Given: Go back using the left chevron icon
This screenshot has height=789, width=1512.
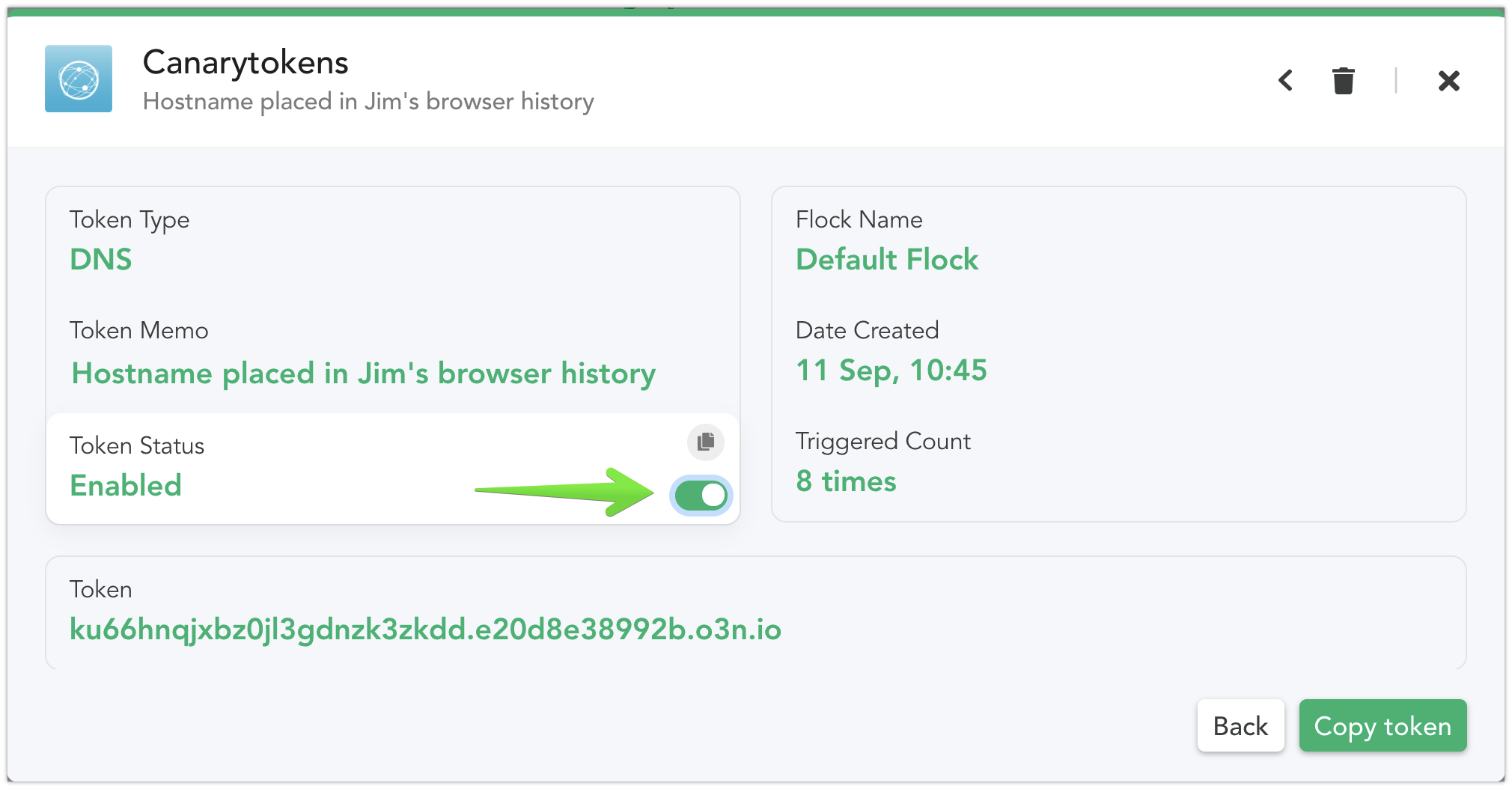Looking at the screenshot, I should [x=1285, y=80].
